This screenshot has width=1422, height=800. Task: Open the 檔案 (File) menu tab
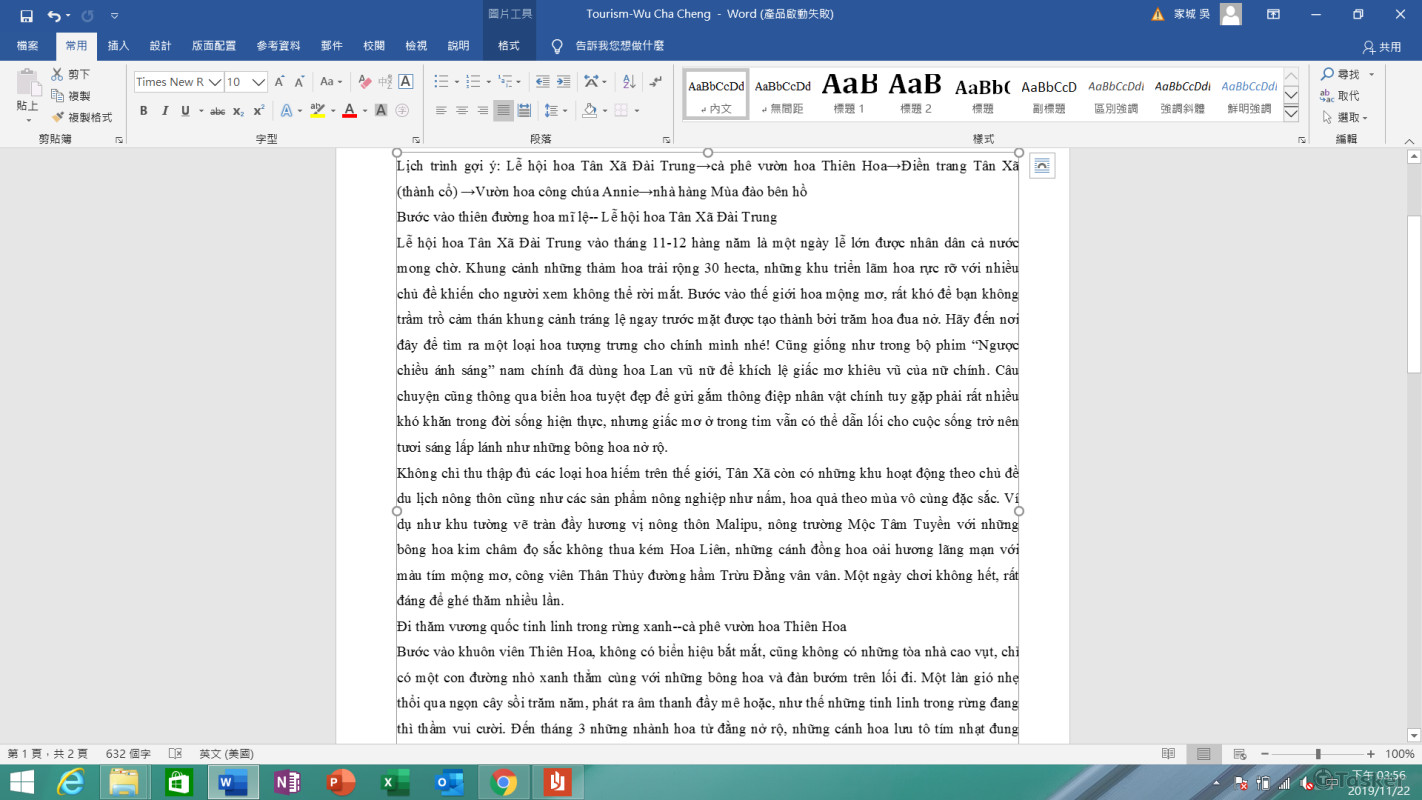click(x=28, y=46)
